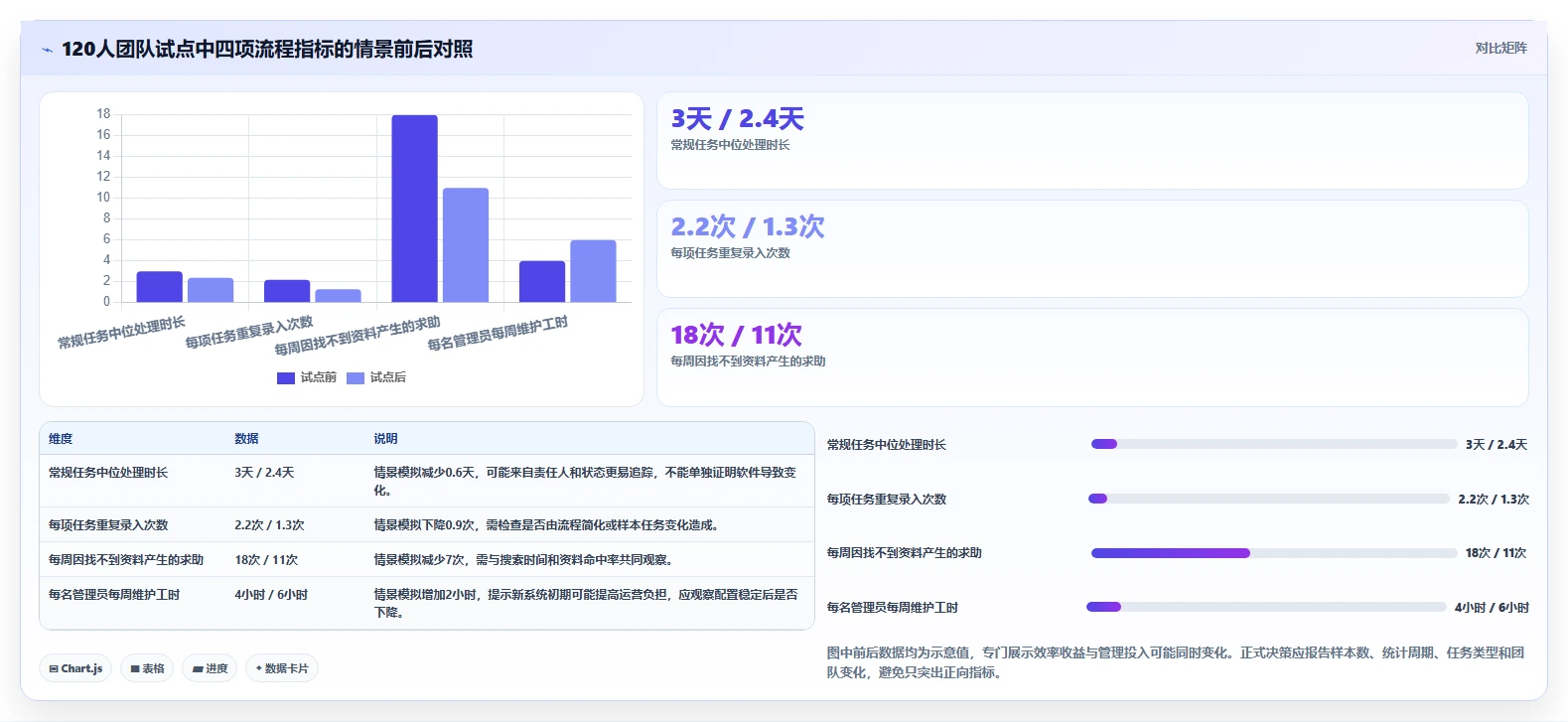Click the 常规任务中位处理时长 caption in the first card
The image size is (1568, 722).
[x=730, y=145]
